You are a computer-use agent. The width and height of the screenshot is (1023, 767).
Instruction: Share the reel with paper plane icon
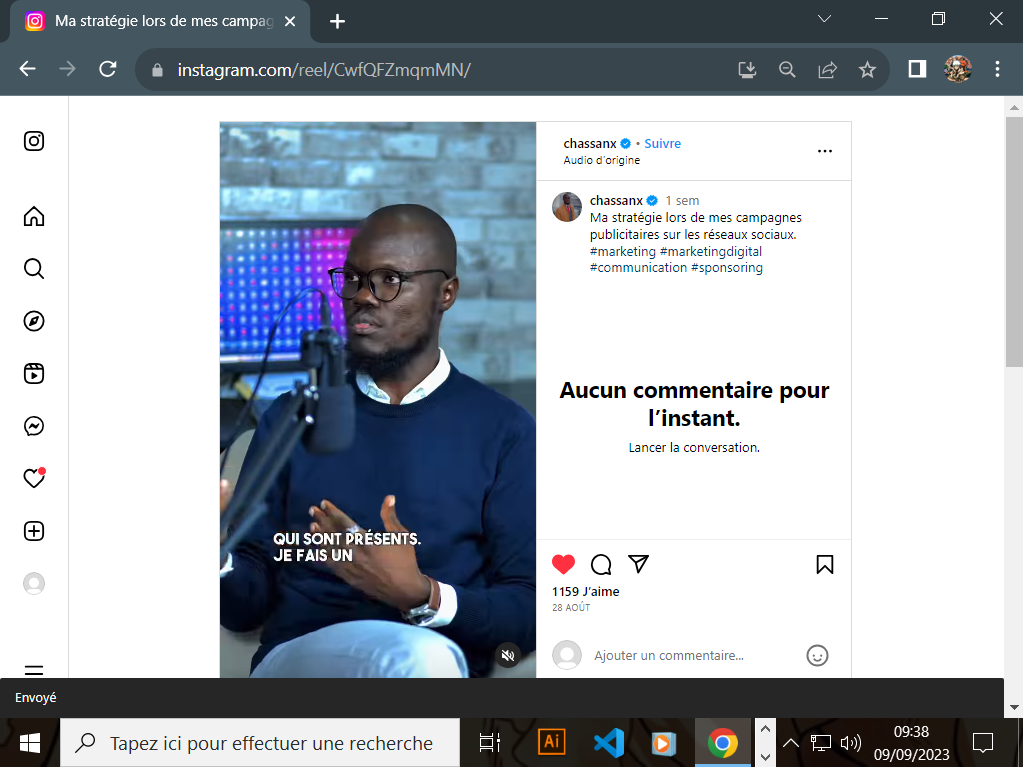coord(638,564)
